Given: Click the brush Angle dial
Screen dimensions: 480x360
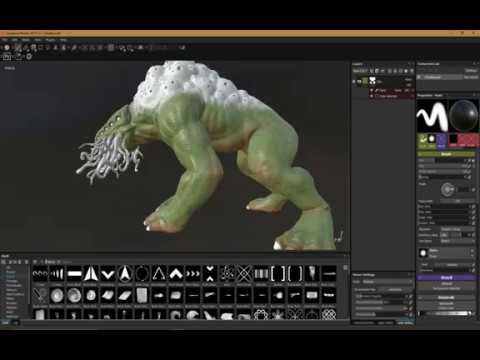Looking at the screenshot, I should click(x=447, y=190).
